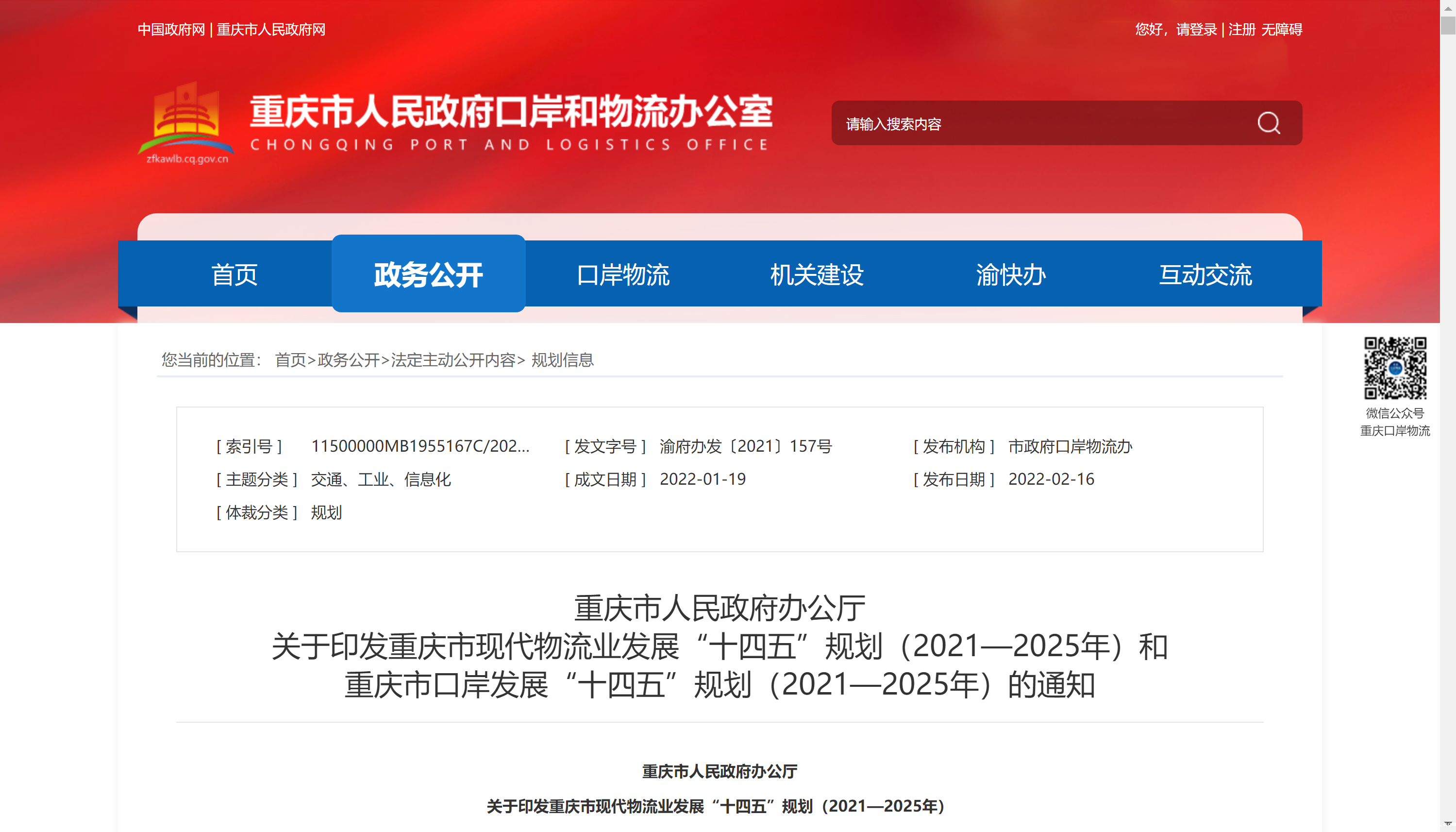Click the 规划信息 breadcrumb link
The width and height of the screenshot is (1456, 832).
pyautogui.click(x=562, y=360)
